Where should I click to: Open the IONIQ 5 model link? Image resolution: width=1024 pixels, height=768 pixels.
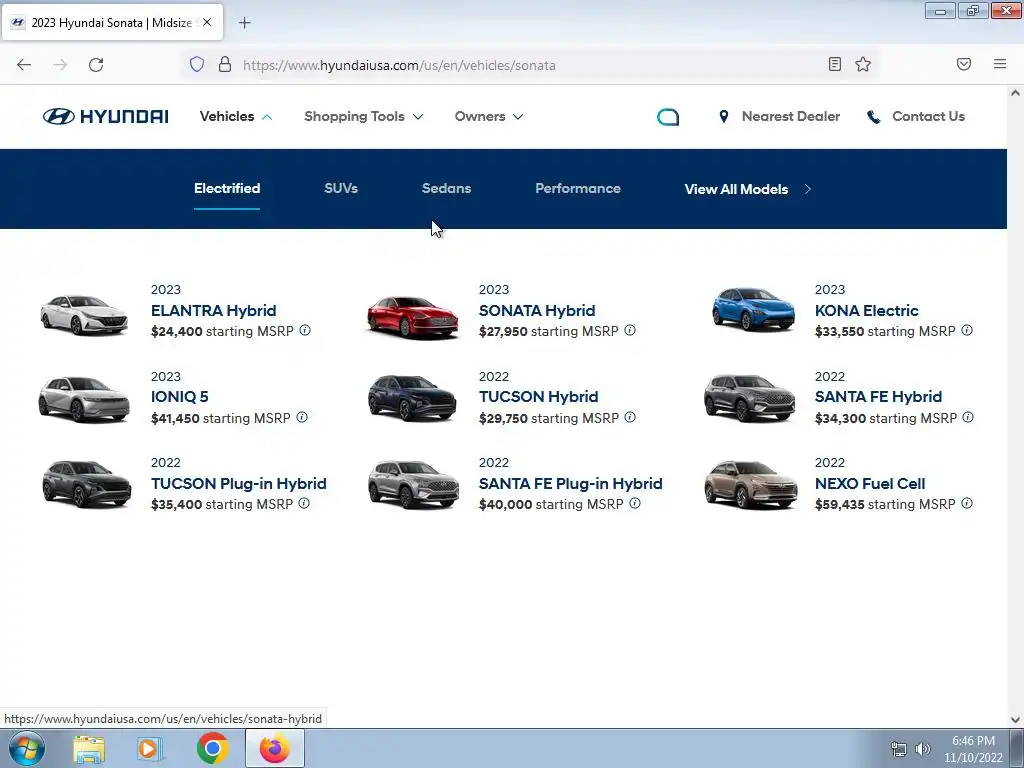(x=180, y=397)
